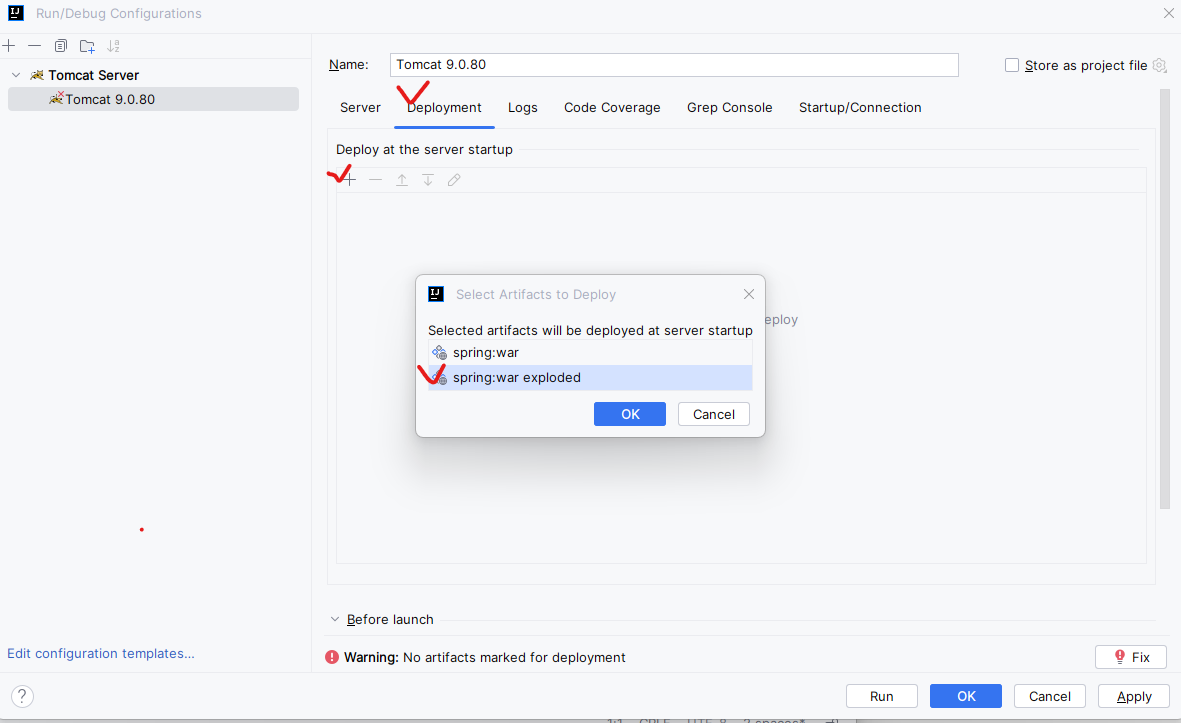Open the Deployment tab

(x=444, y=108)
